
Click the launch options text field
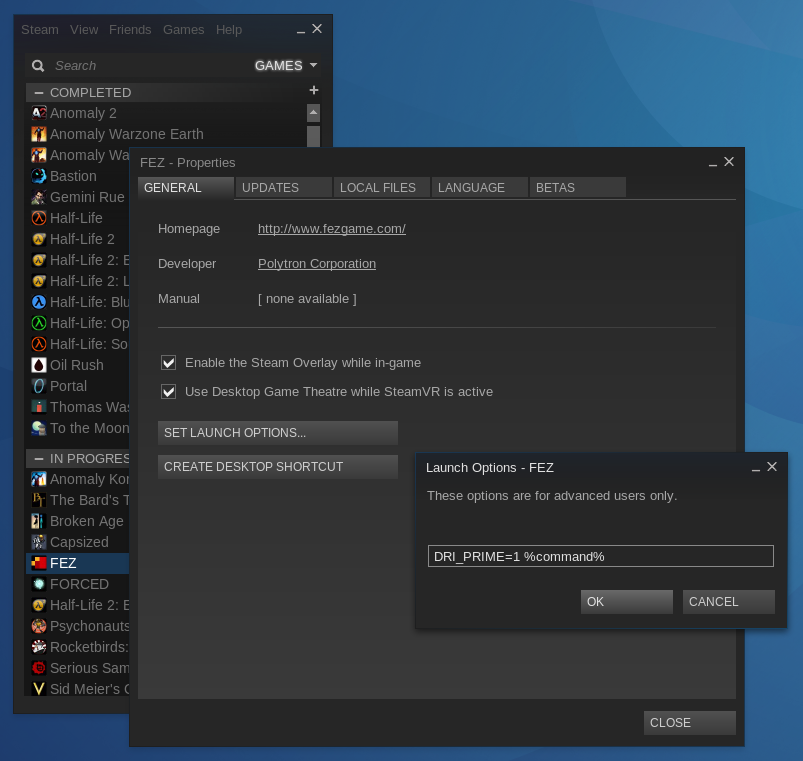click(599, 555)
